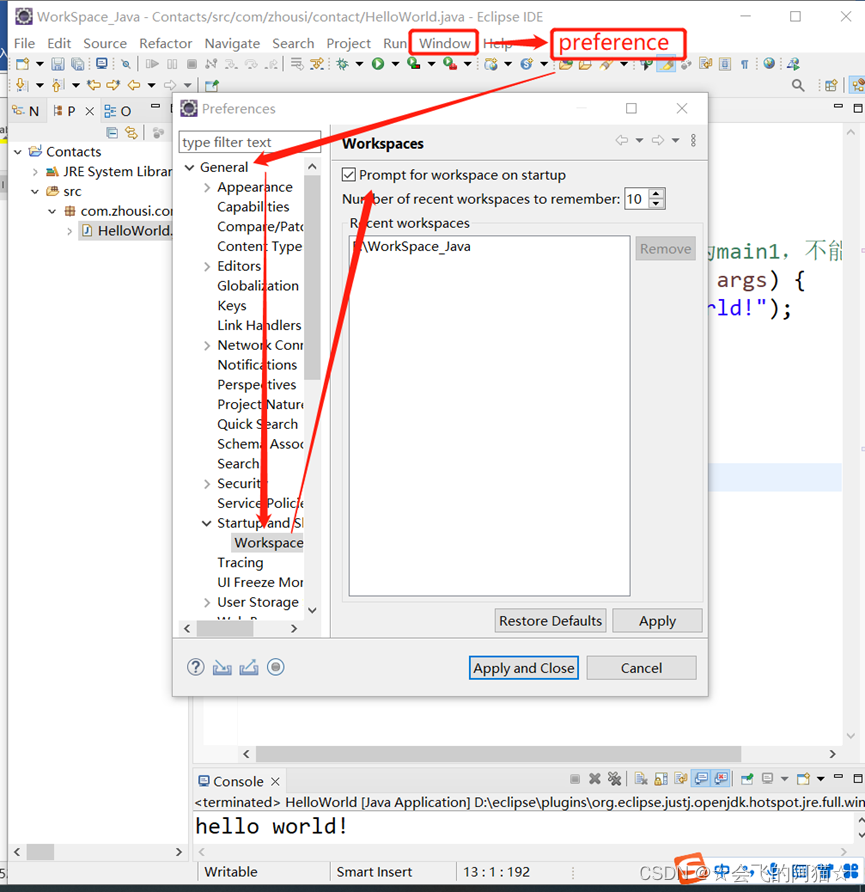Image resolution: width=865 pixels, height=892 pixels.
Task: Click the Next Annotation icon
Action: click(x=22, y=85)
